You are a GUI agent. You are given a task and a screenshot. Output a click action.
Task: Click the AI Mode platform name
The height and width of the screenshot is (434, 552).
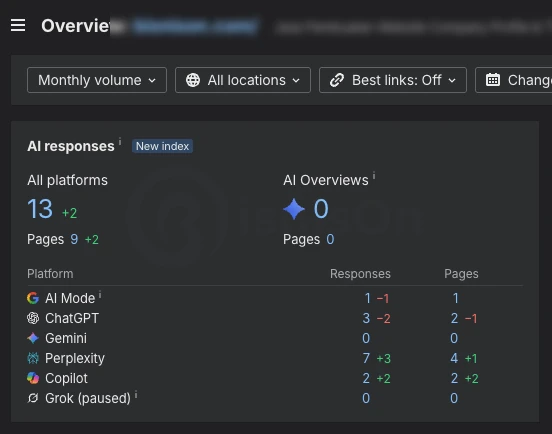pos(70,298)
